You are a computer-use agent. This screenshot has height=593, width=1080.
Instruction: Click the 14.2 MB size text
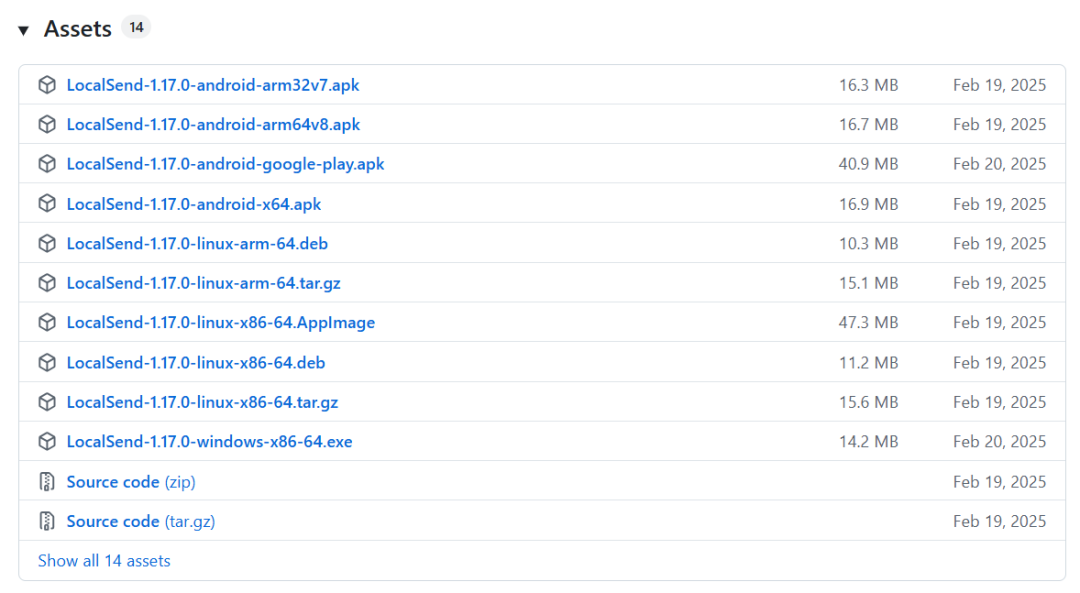click(x=869, y=441)
